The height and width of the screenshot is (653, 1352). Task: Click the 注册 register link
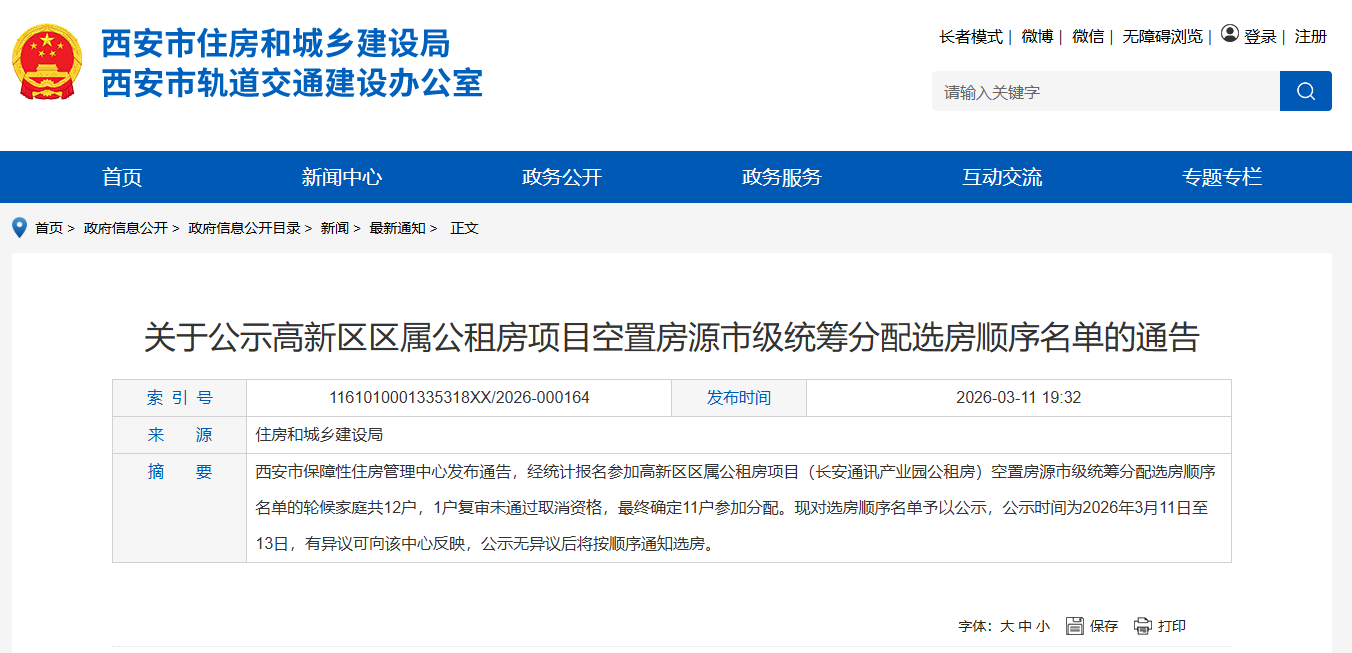1310,37
